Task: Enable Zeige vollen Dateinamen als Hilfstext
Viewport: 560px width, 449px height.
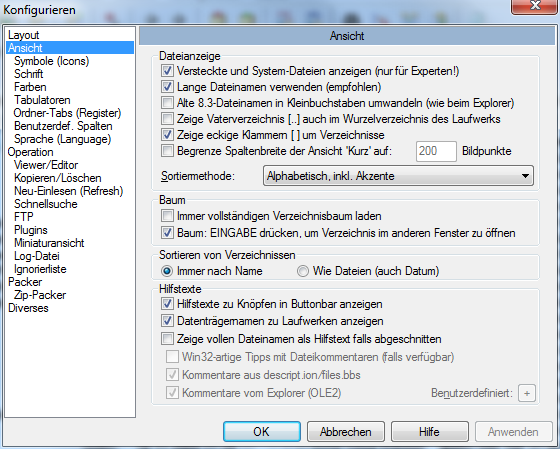Action: point(167,339)
